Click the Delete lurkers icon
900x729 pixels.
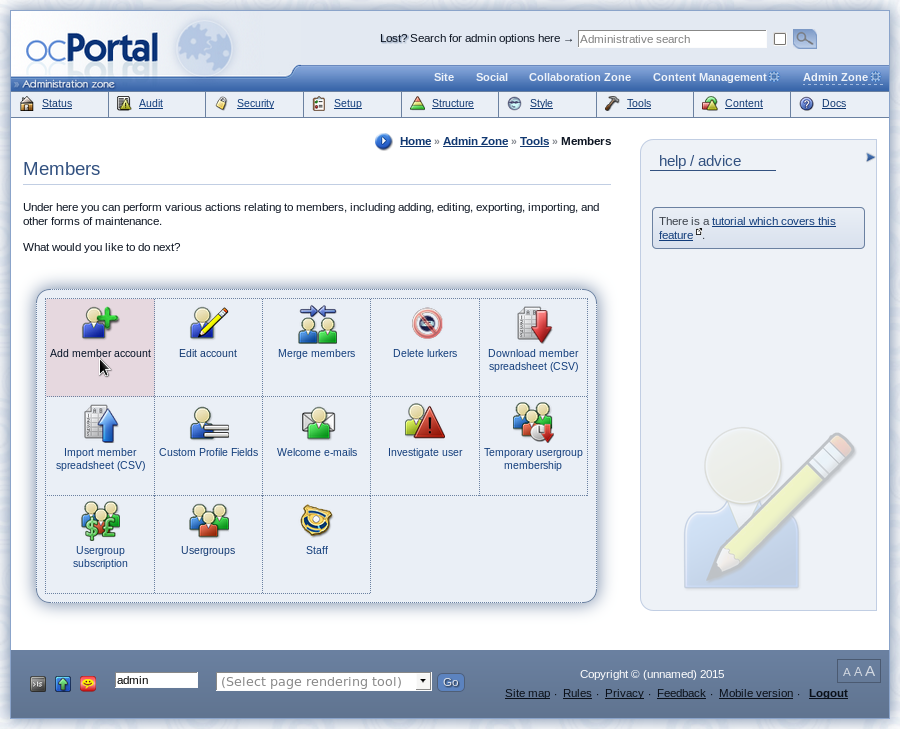[x=426, y=324]
